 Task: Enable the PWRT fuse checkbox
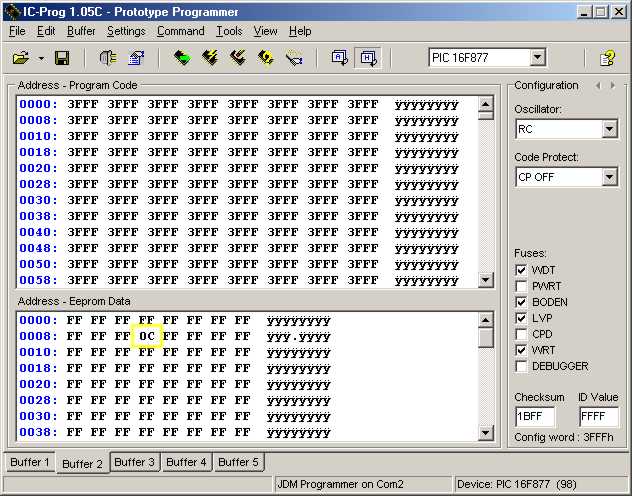tap(521, 286)
